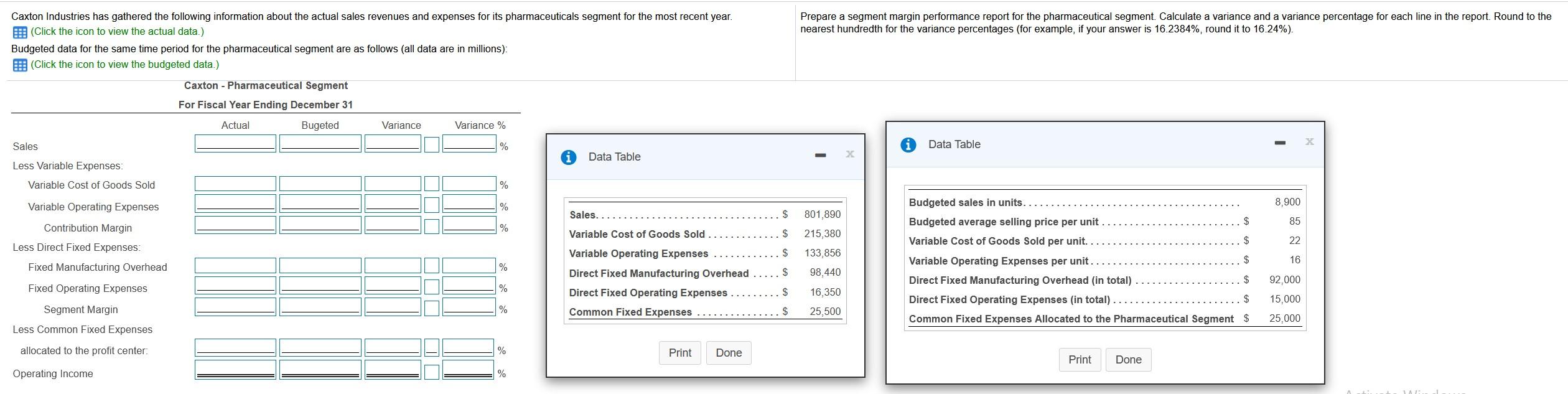Click the info icon in the budgeted Data Table popup
Viewport: 1568px width, 394px height.
pyautogui.click(x=908, y=145)
